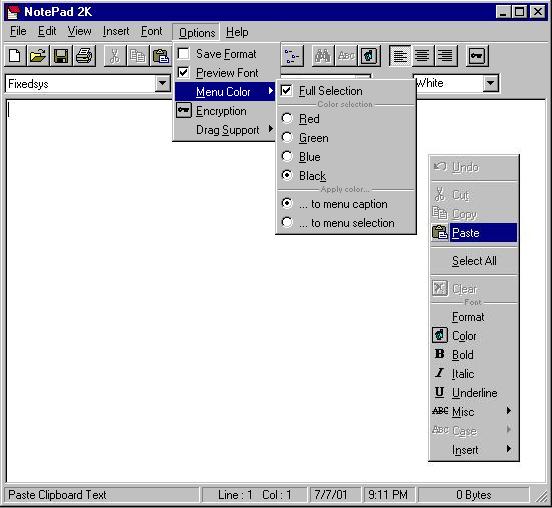The width and height of the screenshot is (552, 508).
Task: Click the strikethrough ABC icon beside Misc
Action: coord(440,411)
